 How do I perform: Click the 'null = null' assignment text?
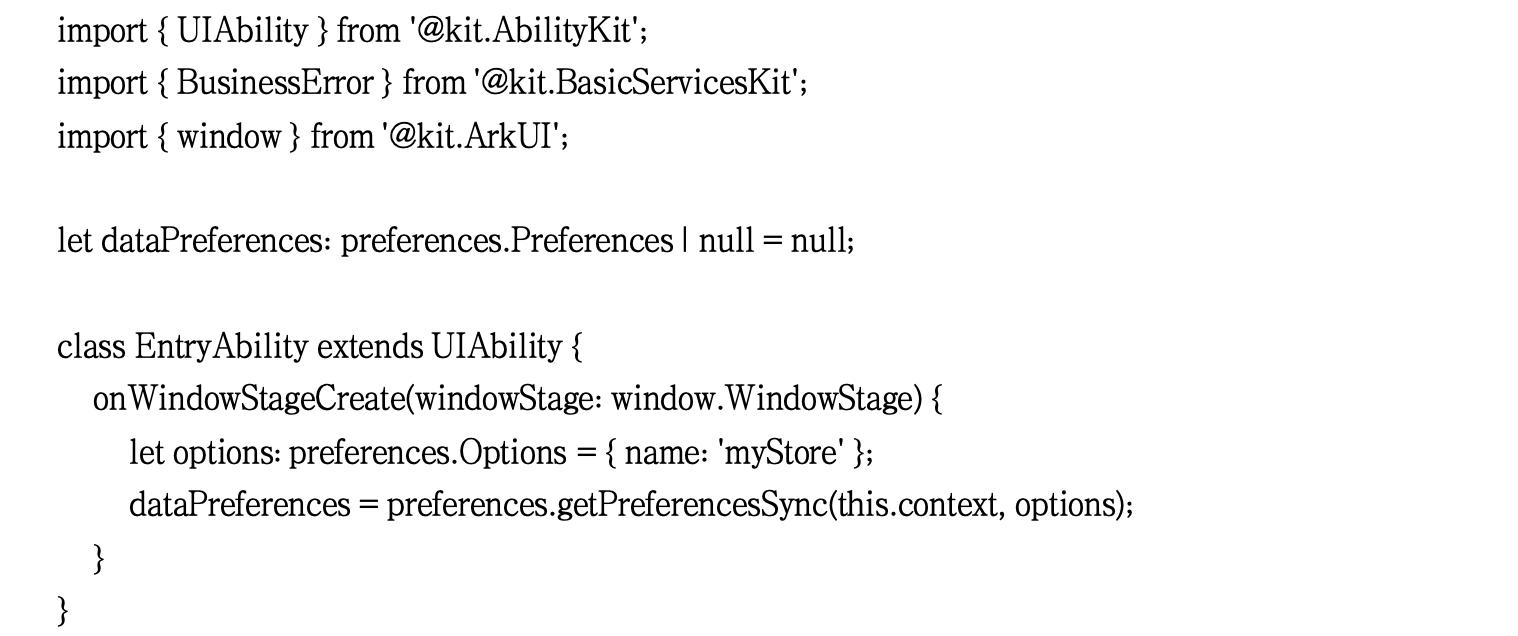(775, 241)
